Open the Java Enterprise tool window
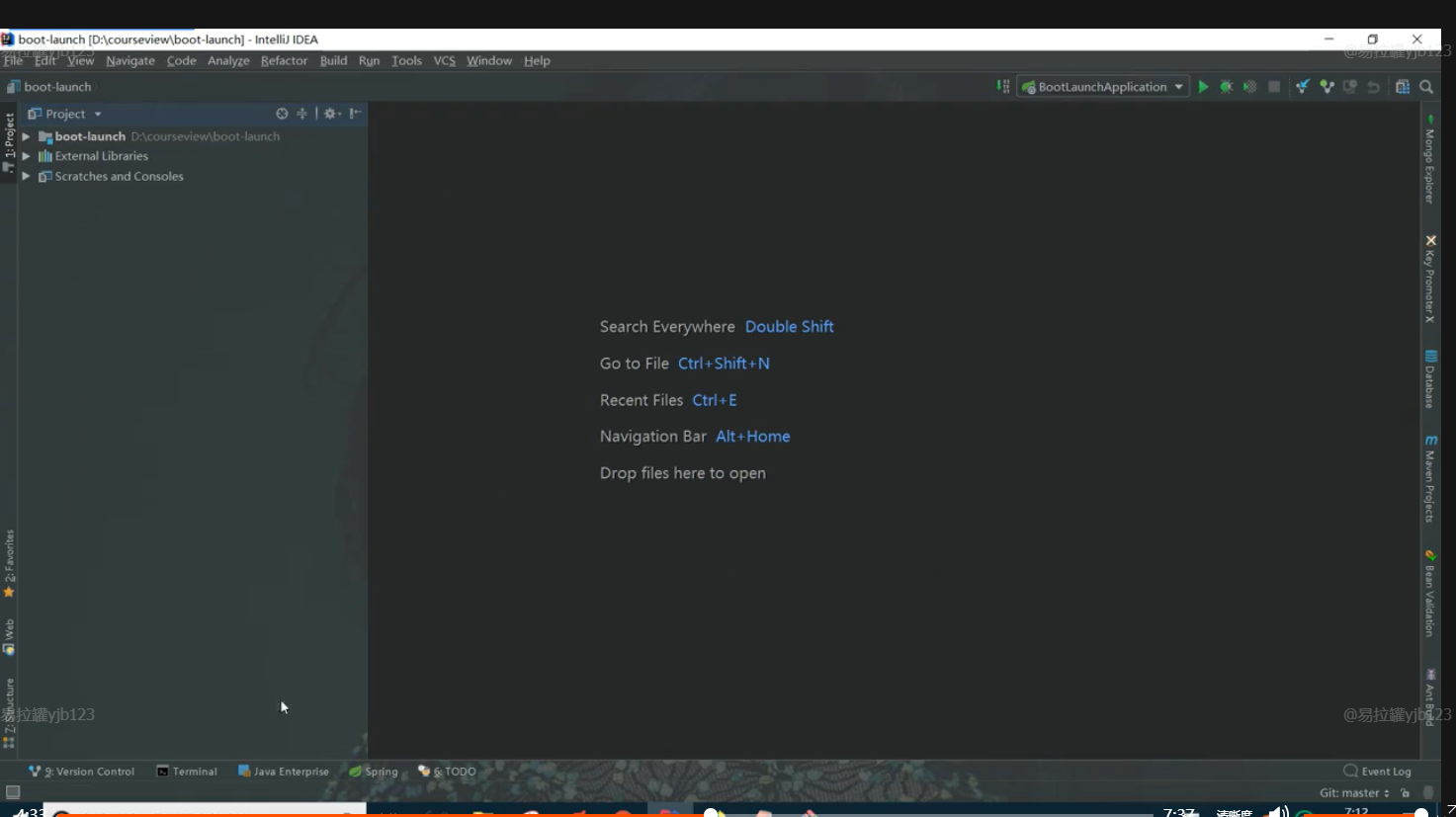This screenshot has height=817, width=1456. [284, 772]
